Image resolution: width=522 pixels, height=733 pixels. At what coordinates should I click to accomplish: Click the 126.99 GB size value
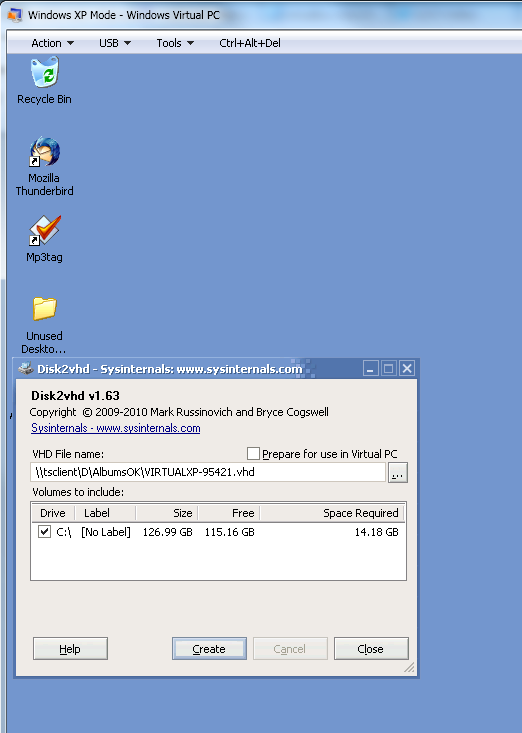[167, 532]
